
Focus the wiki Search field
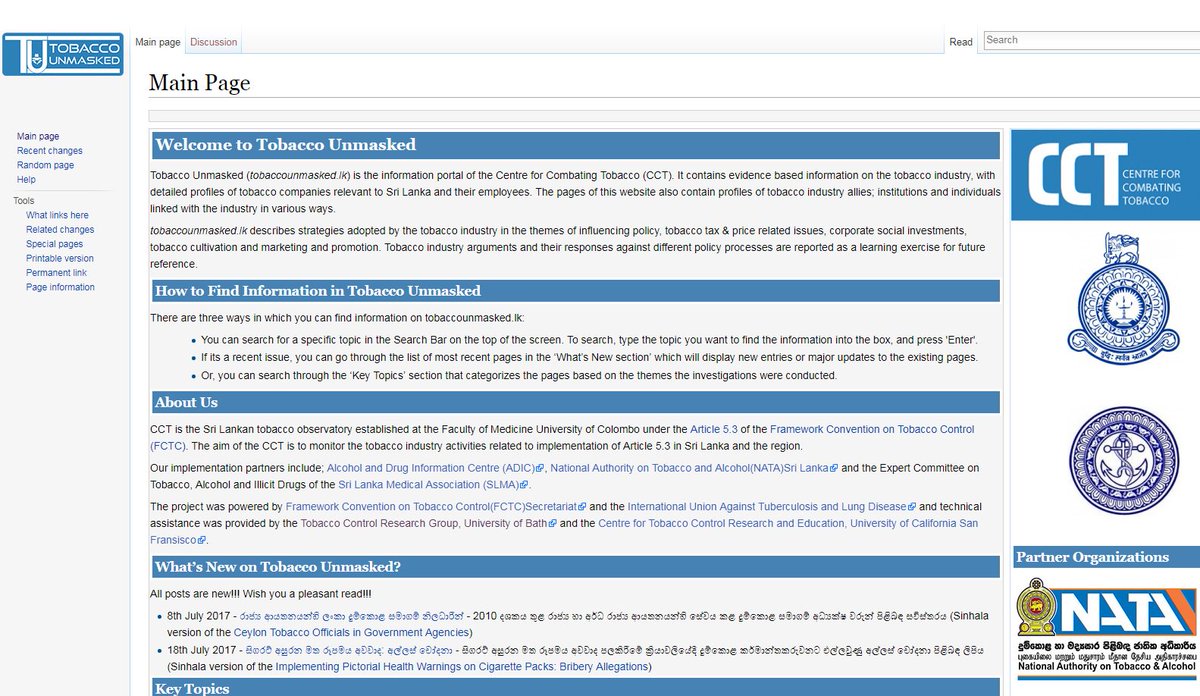coord(1090,40)
